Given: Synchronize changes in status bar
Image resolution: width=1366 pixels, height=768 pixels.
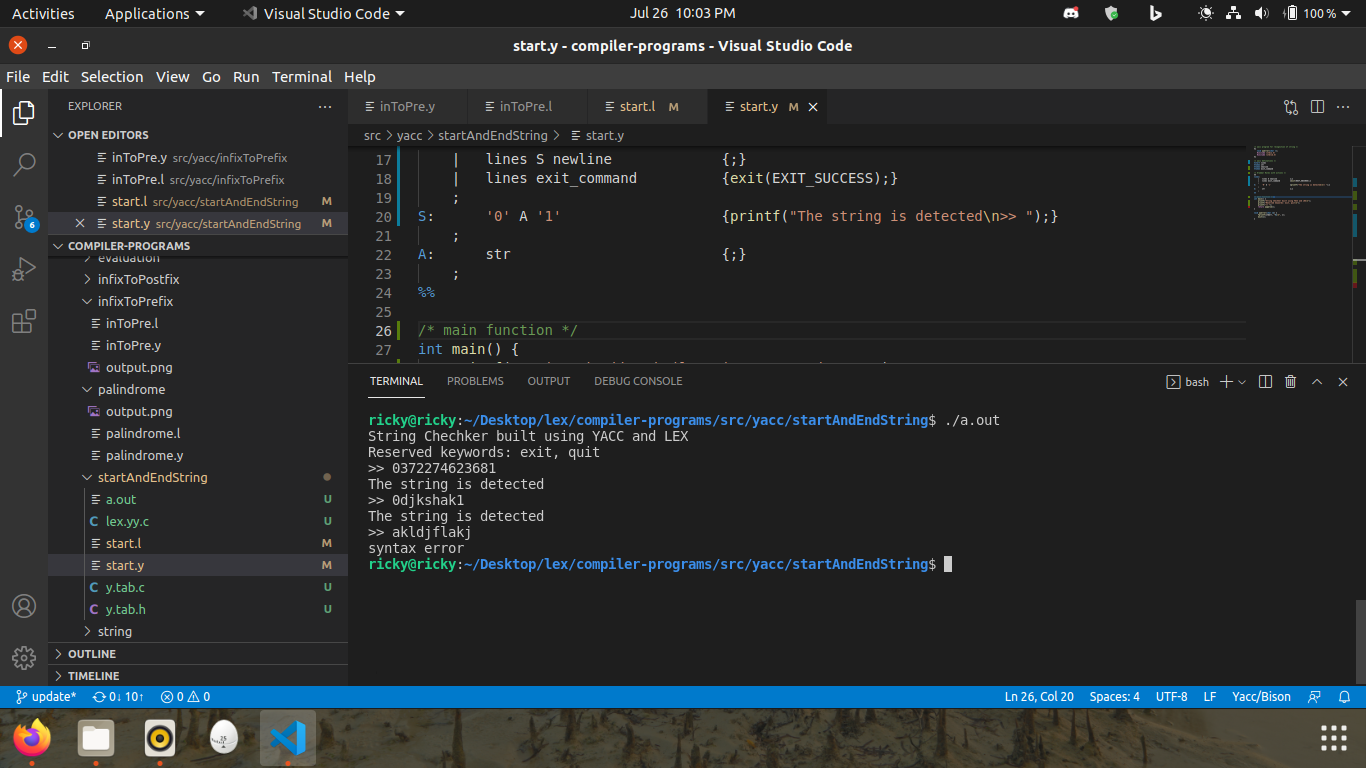Looking at the screenshot, I should click(118, 696).
